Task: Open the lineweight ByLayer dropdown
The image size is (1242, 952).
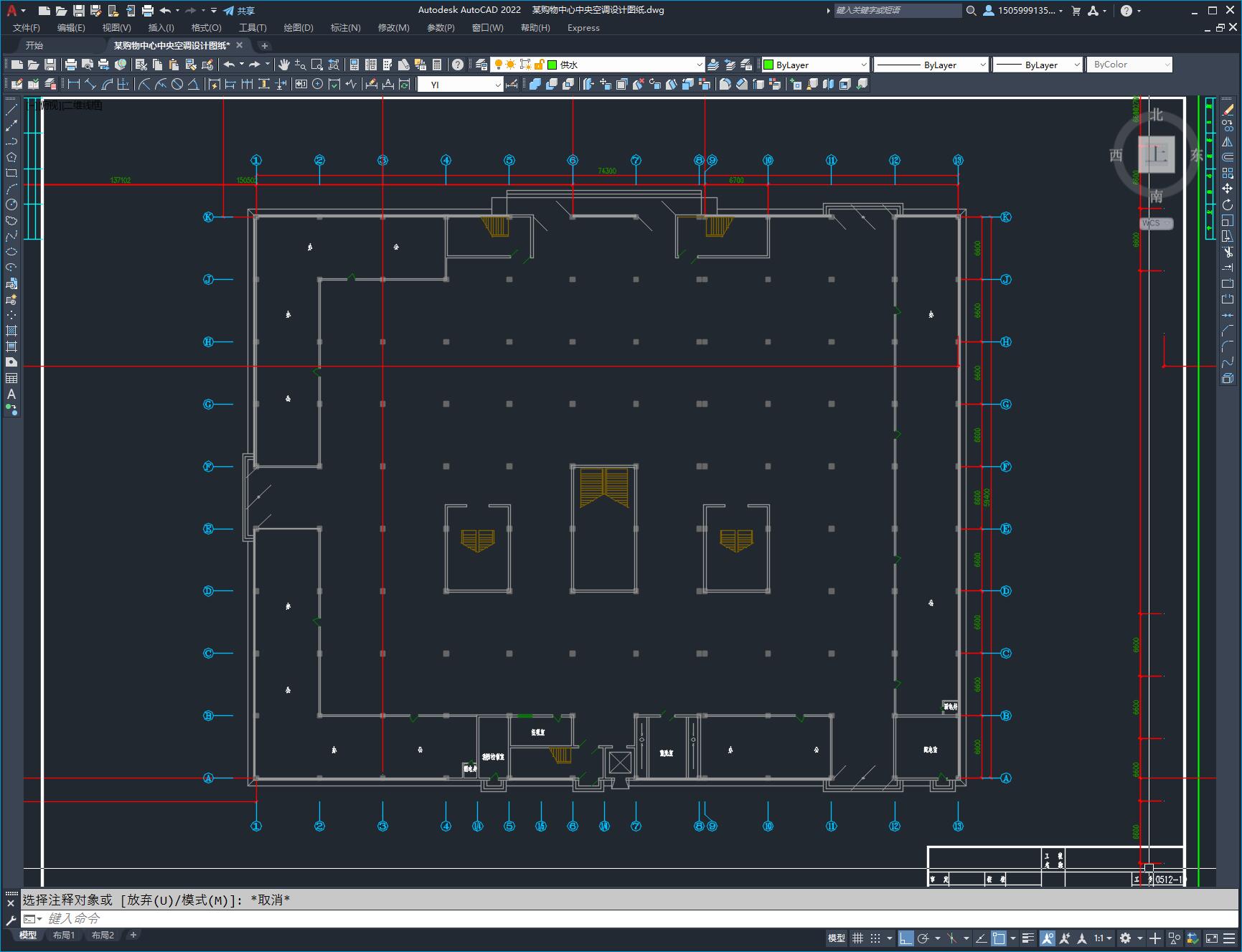Action: pyautogui.click(x=1038, y=65)
